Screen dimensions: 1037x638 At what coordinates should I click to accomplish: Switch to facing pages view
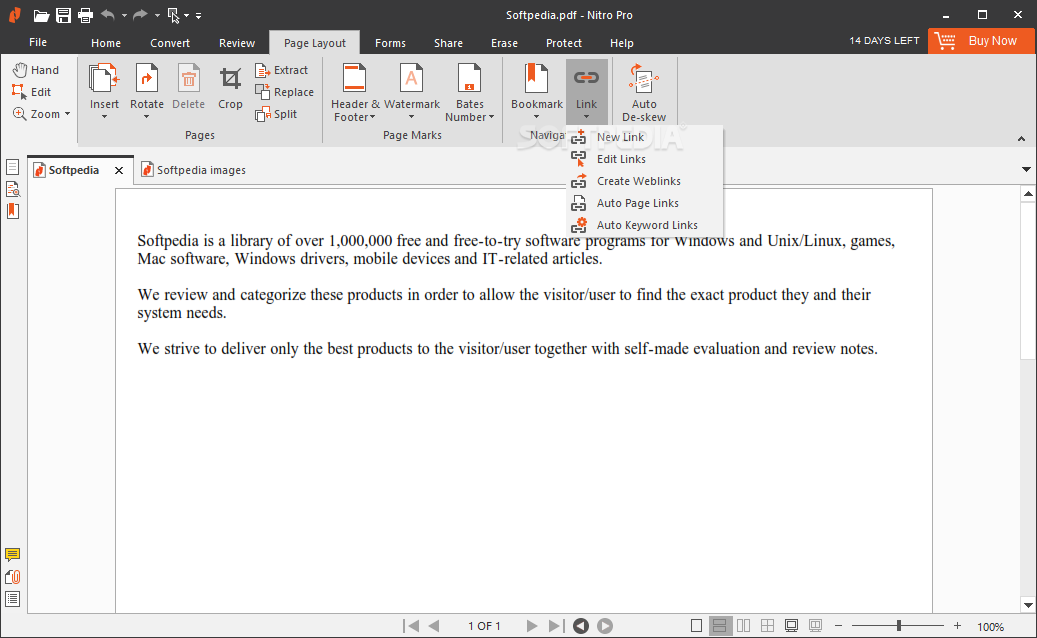coord(743,626)
